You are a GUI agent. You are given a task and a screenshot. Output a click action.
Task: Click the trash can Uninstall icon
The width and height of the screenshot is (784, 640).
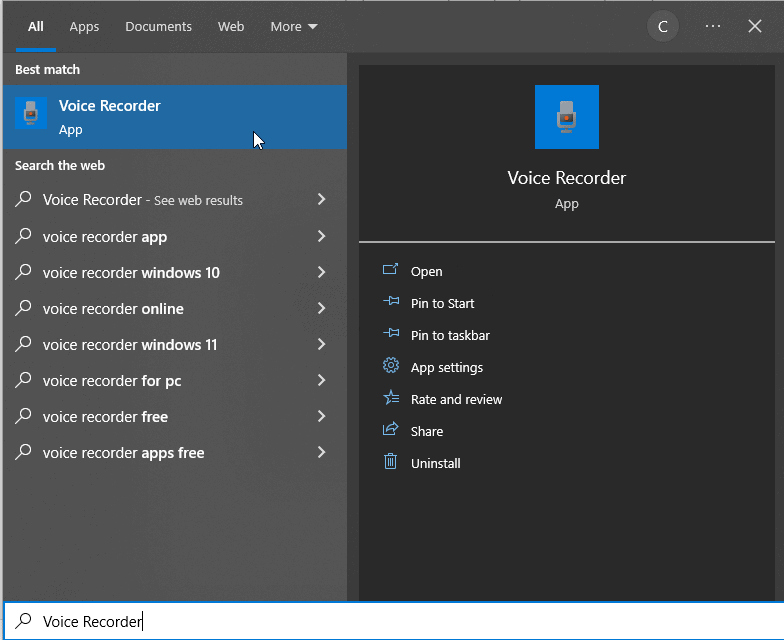pos(390,462)
